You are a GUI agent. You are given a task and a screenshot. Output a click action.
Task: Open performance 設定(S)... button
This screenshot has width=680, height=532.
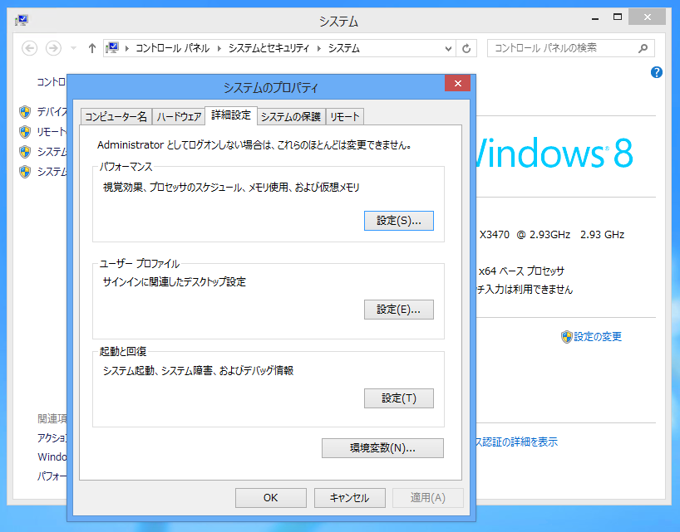click(399, 221)
